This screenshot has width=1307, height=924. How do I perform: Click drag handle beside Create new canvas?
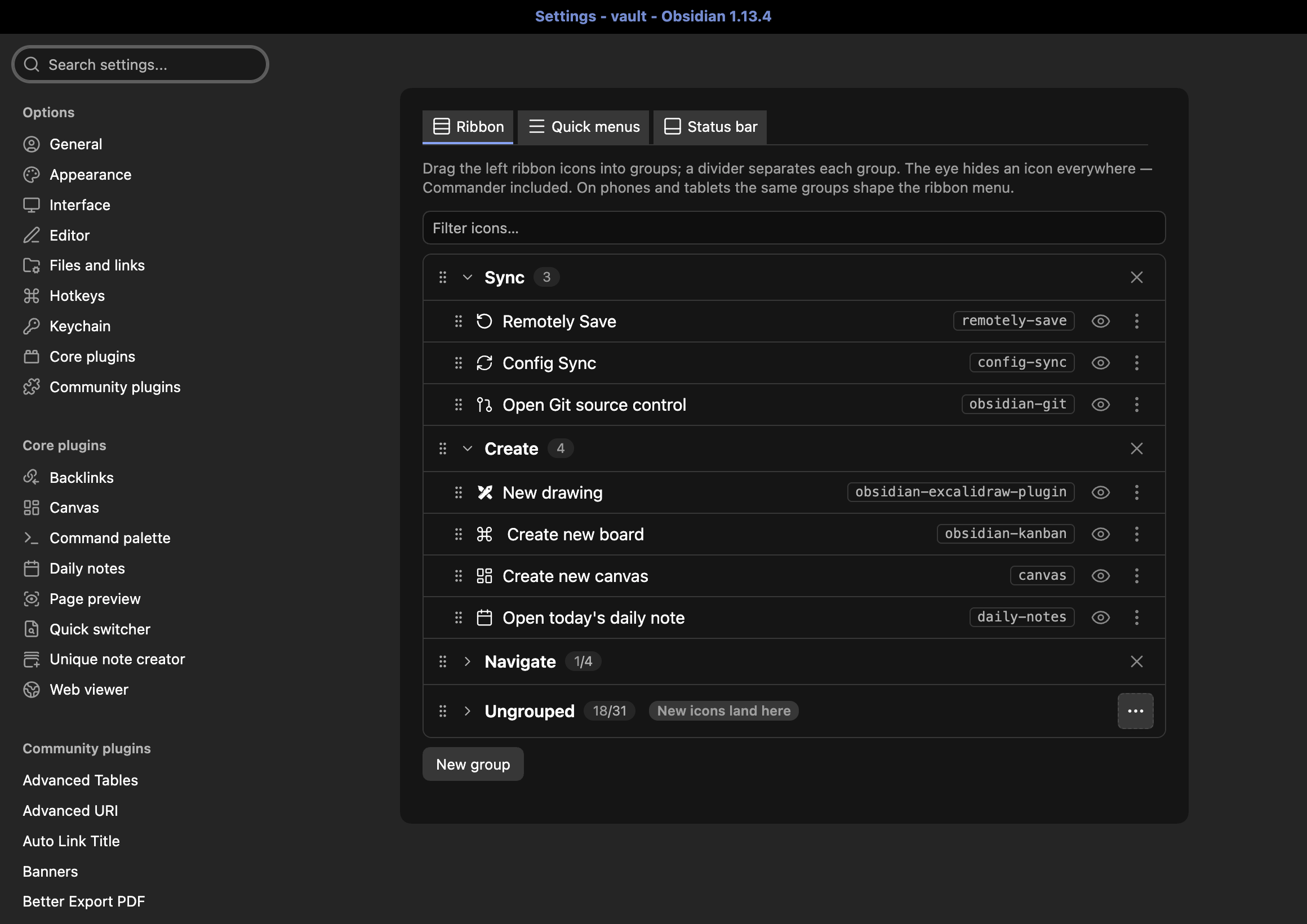[x=458, y=576]
